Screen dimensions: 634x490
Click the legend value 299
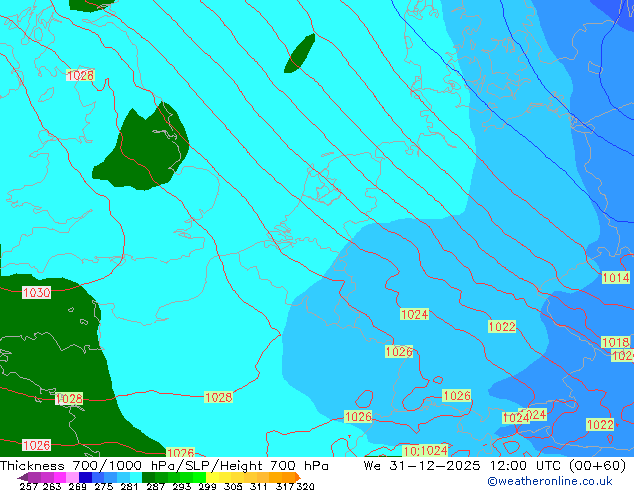tap(207, 486)
